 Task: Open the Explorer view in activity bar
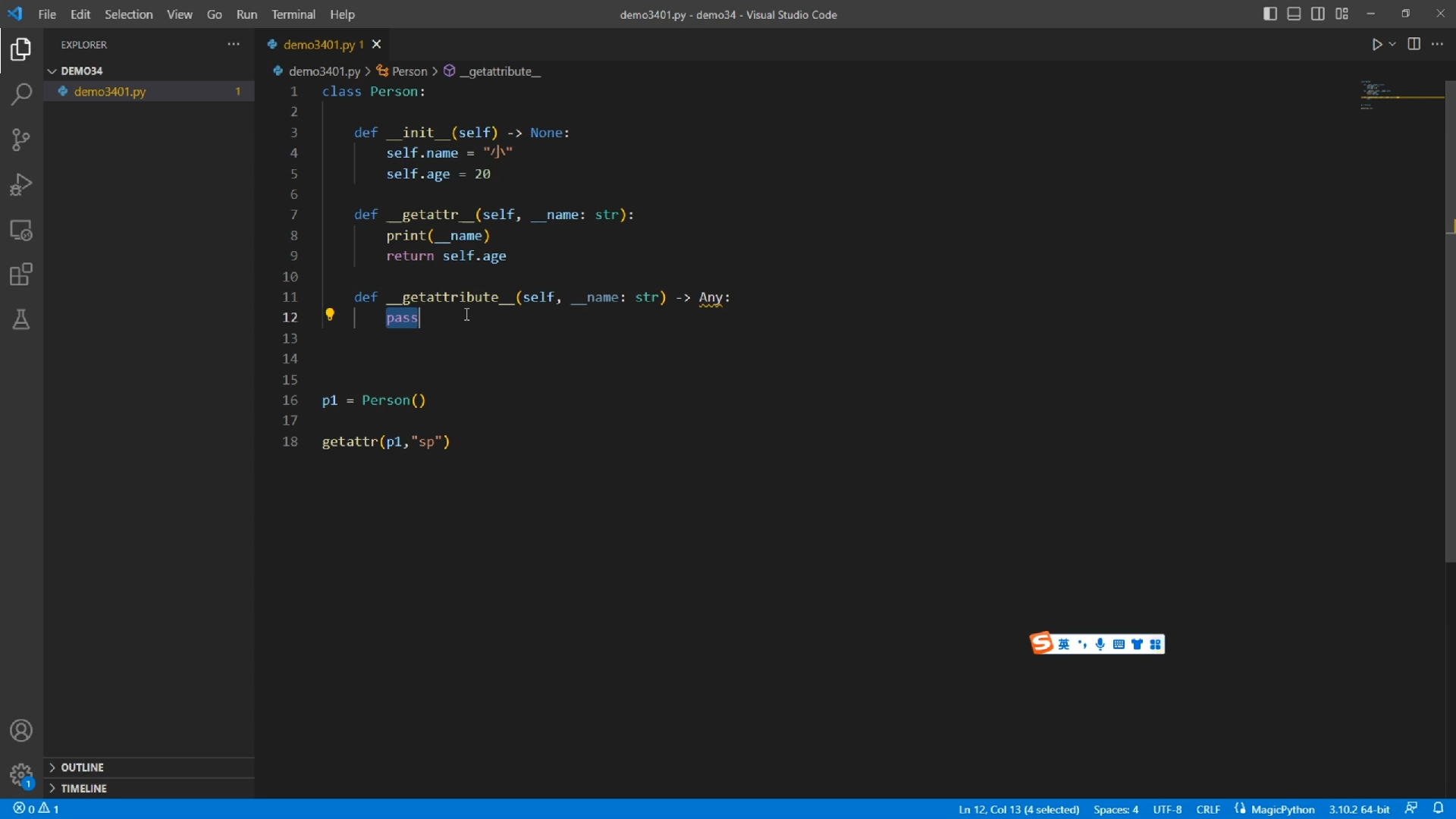point(21,49)
